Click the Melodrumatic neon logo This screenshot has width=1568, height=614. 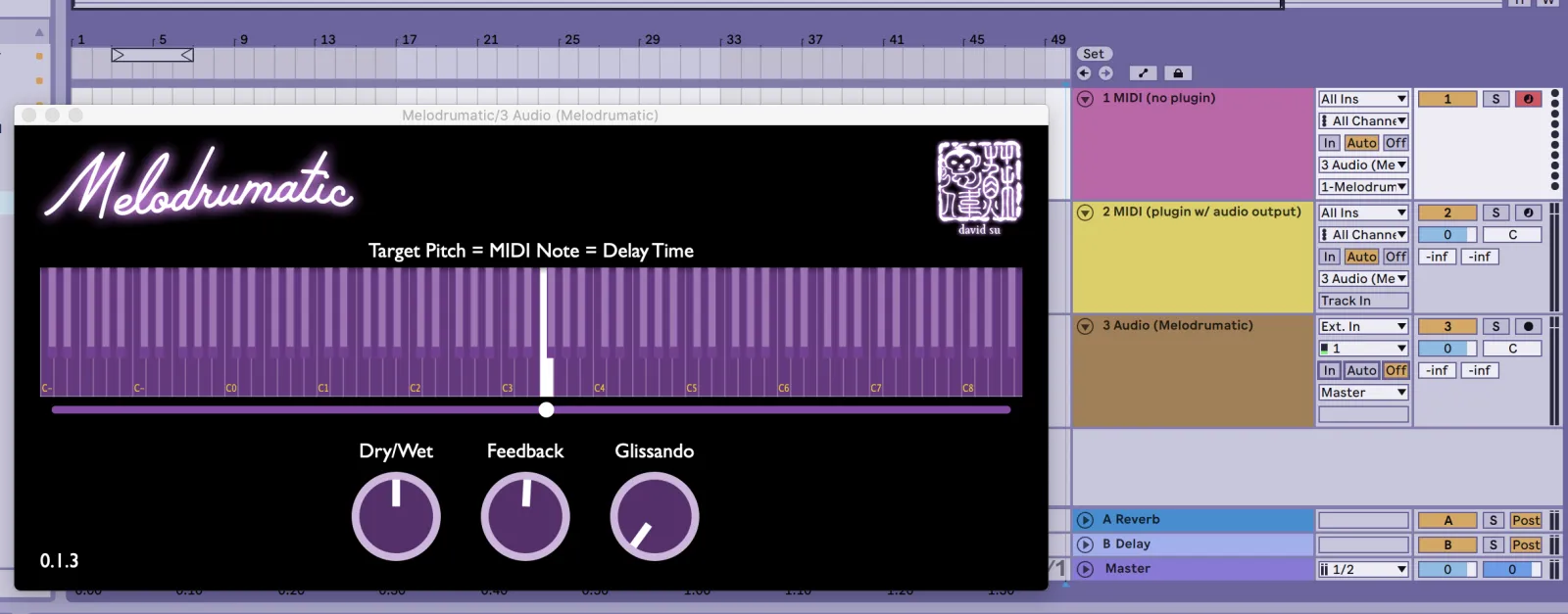tap(201, 185)
